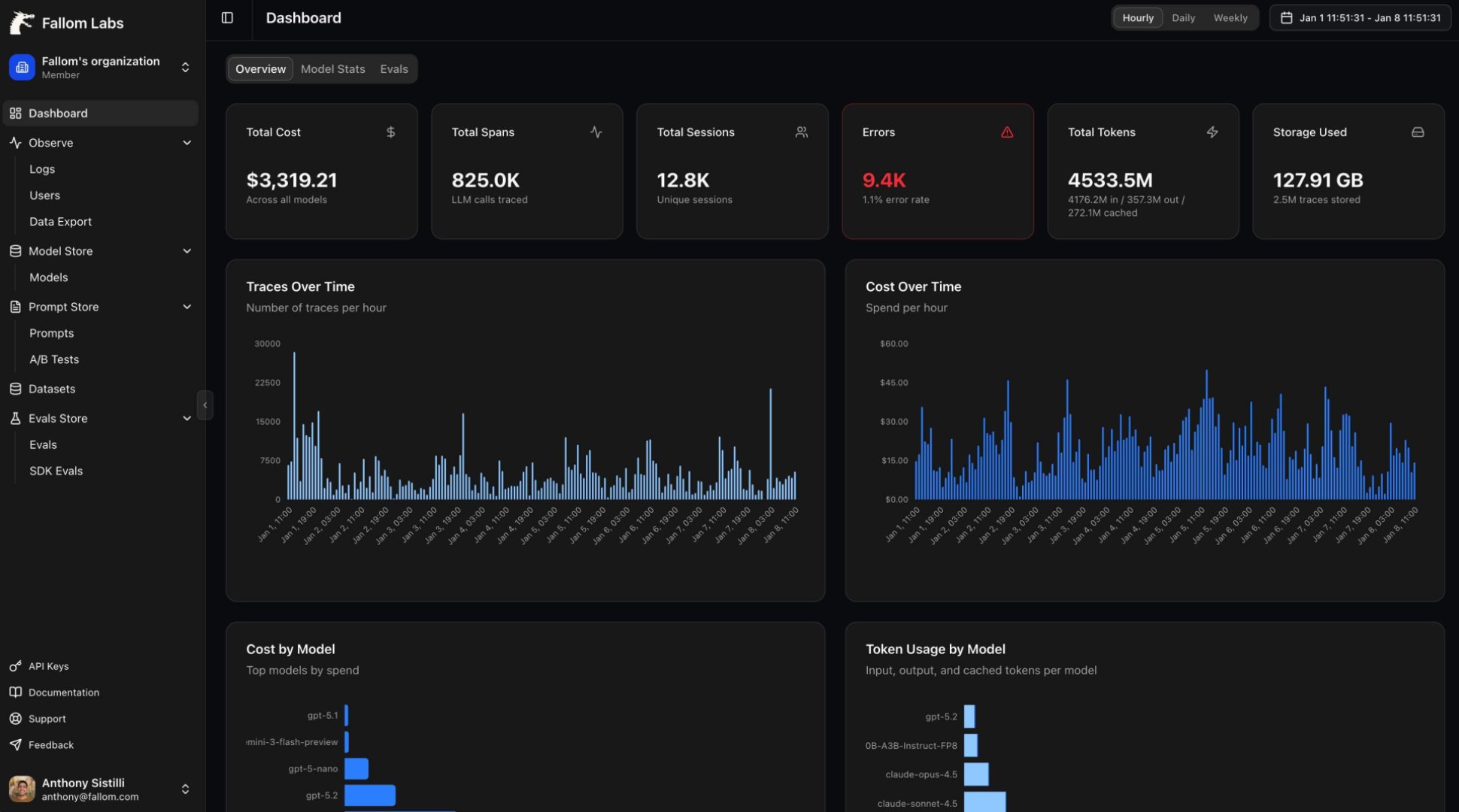The image size is (1459, 812).
Task: Select the Datasets sidebar icon
Action: click(x=15, y=389)
